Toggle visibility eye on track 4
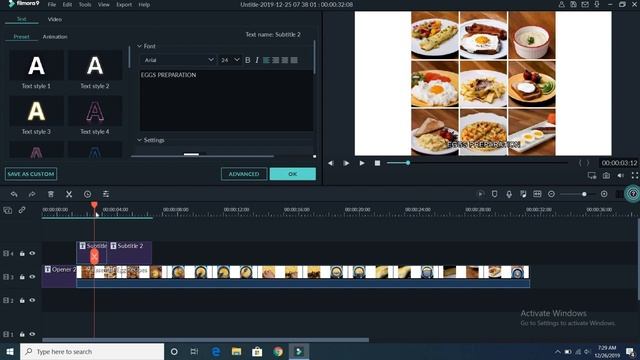Viewport: 640px width, 360px height. click(32, 253)
